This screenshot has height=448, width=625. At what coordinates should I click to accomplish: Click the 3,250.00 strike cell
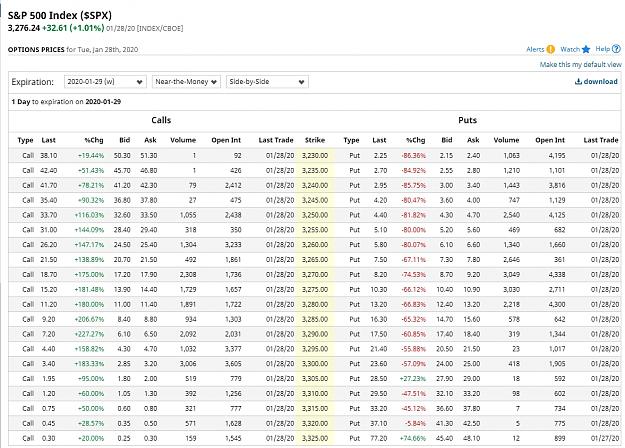[x=315, y=215]
